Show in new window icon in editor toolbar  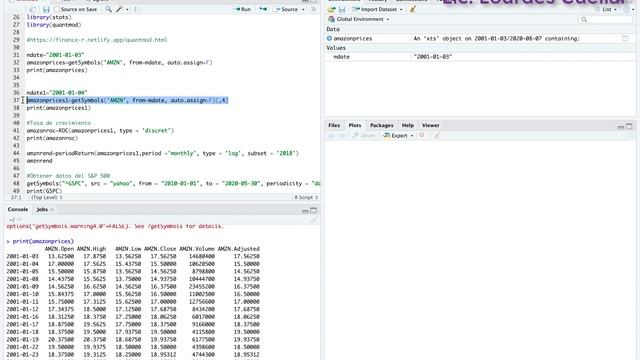pos(33,9)
